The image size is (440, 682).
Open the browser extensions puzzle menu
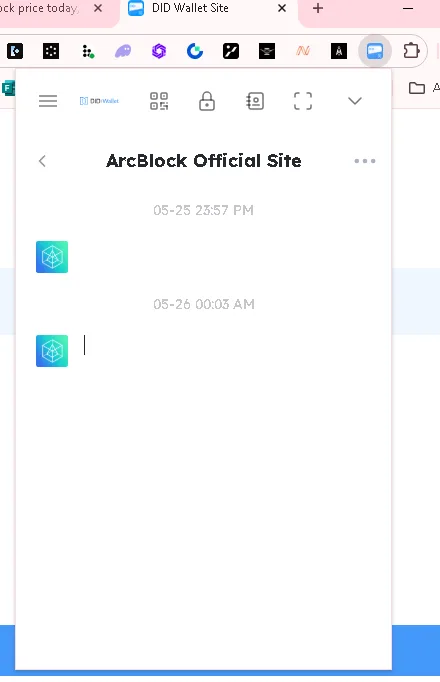411,51
